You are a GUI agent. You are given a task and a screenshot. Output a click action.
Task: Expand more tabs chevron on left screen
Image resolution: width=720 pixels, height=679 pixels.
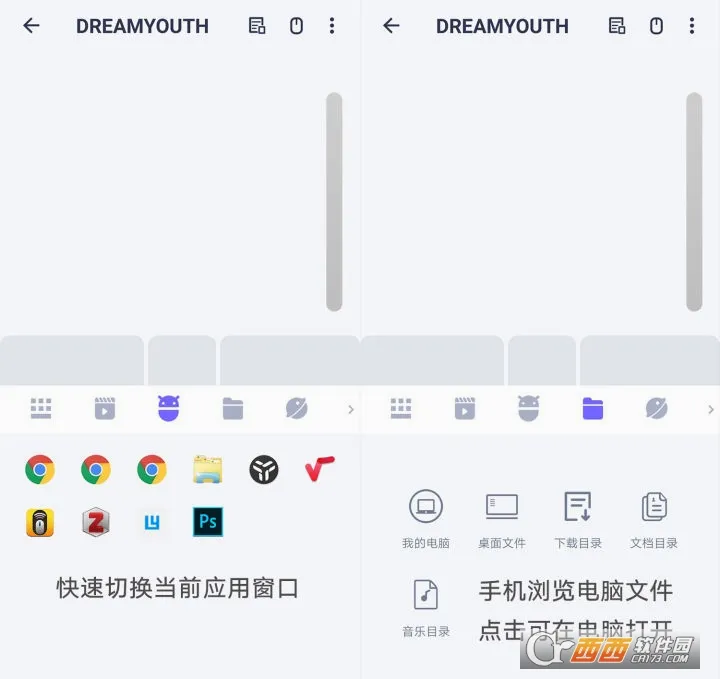tap(351, 409)
